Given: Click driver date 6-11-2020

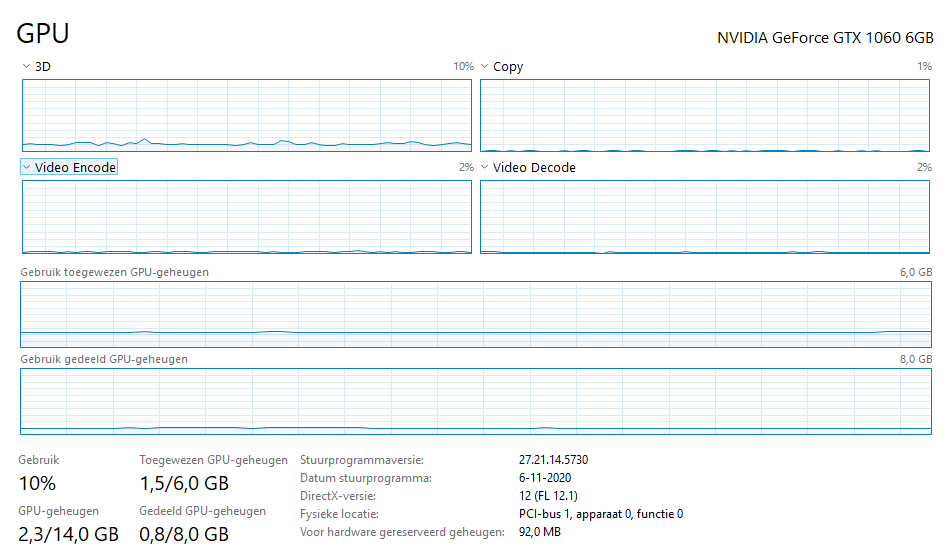Looking at the screenshot, I should pos(545,478).
